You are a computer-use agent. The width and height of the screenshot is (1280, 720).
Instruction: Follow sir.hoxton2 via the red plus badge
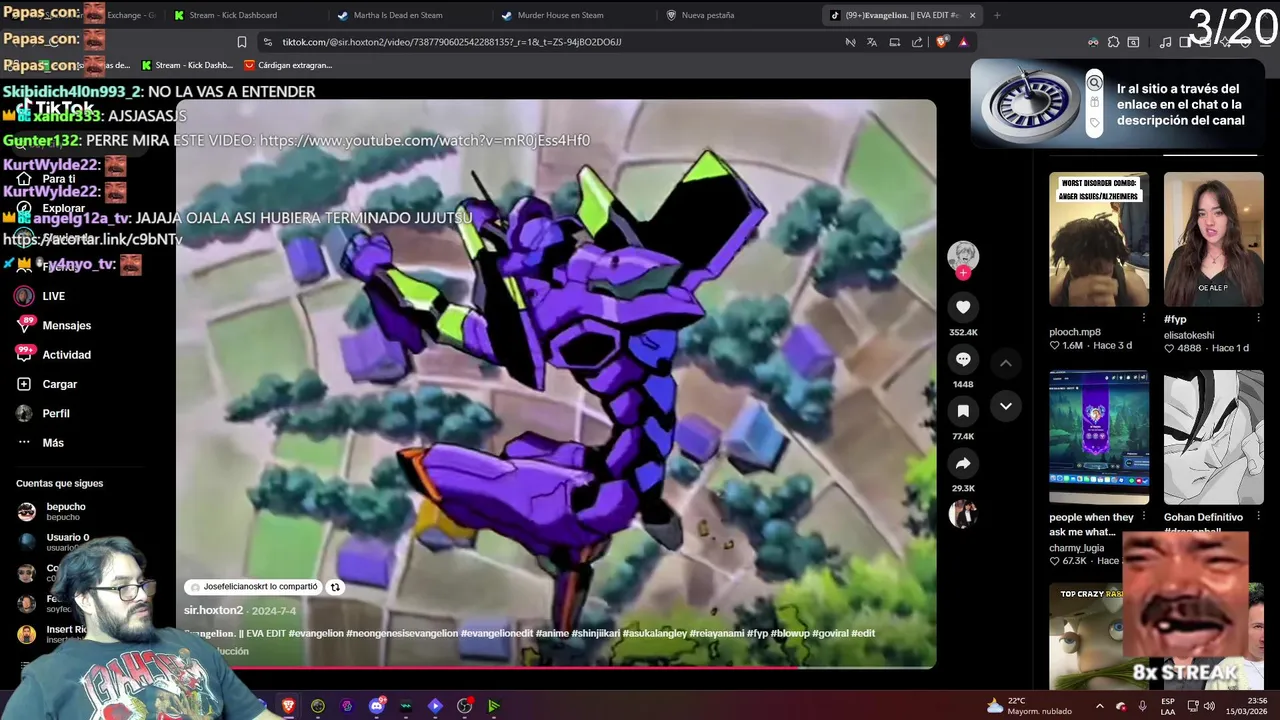(x=963, y=272)
